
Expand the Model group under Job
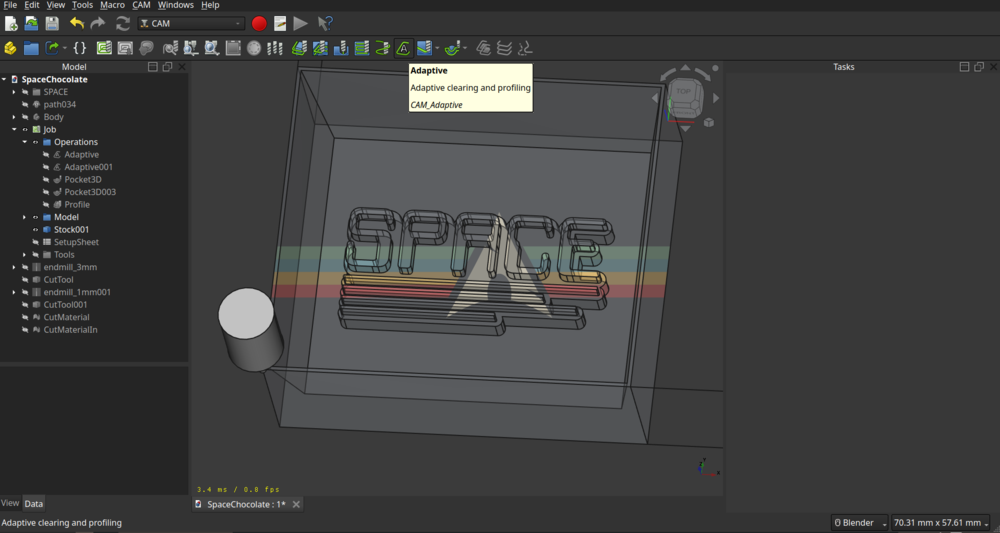click(24, 217)
